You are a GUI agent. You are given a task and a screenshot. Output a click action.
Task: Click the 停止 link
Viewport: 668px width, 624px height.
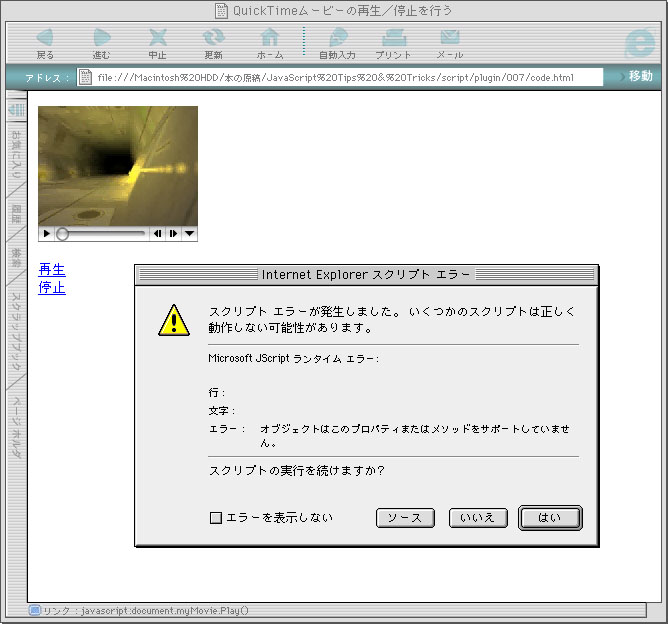point(52,288)
